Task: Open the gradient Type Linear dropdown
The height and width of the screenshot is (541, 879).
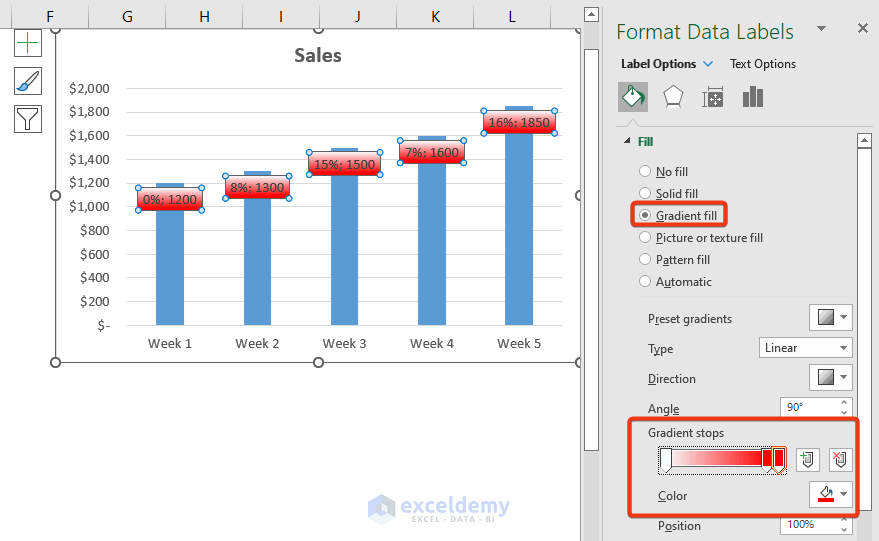Action: click(806, 348)
